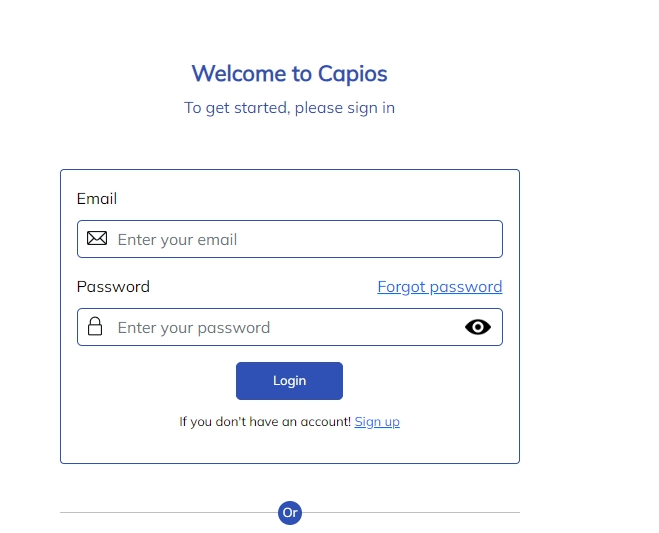Image resolution: width=659 pixels, height=533 pixels.
Task: Click blank card area beneath the Sign up row
Action: pos(290,446)
